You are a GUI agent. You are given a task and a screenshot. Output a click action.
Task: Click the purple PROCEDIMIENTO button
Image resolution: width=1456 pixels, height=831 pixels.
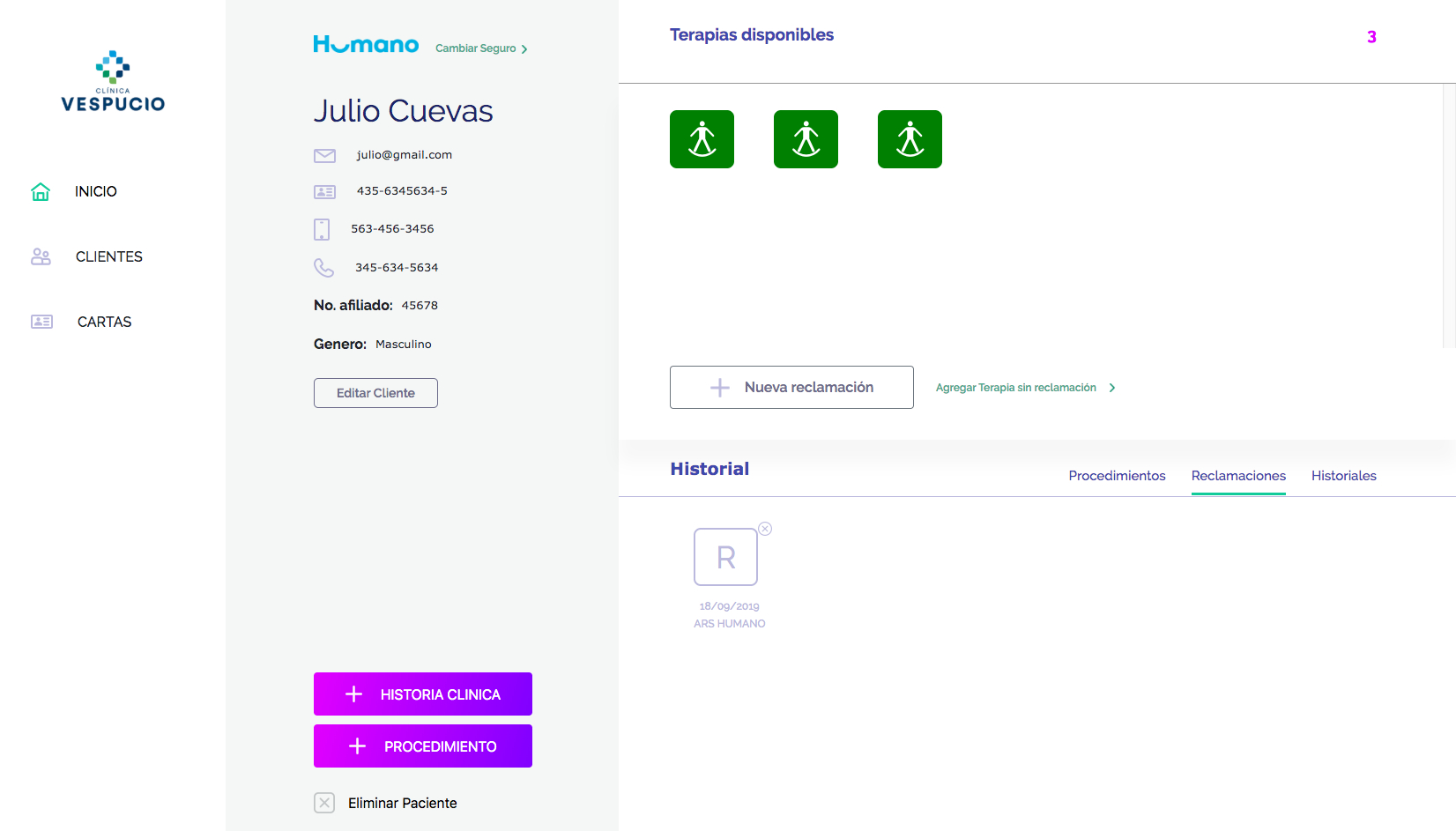pos(423,746)
